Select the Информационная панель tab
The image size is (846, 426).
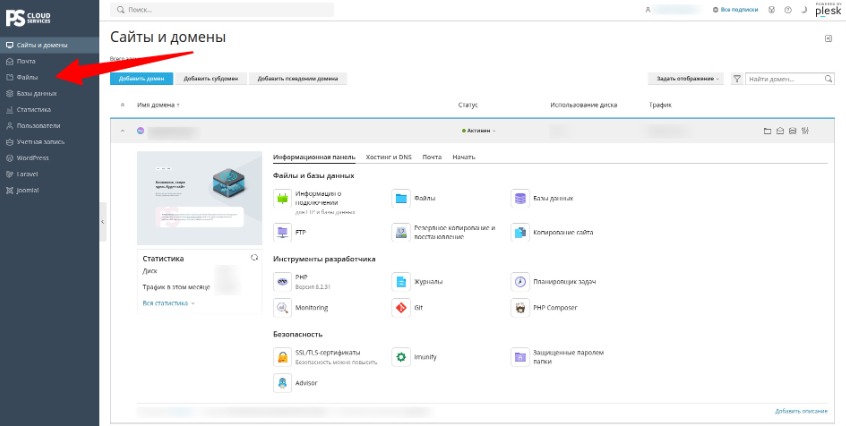click(x=314, y=157)
